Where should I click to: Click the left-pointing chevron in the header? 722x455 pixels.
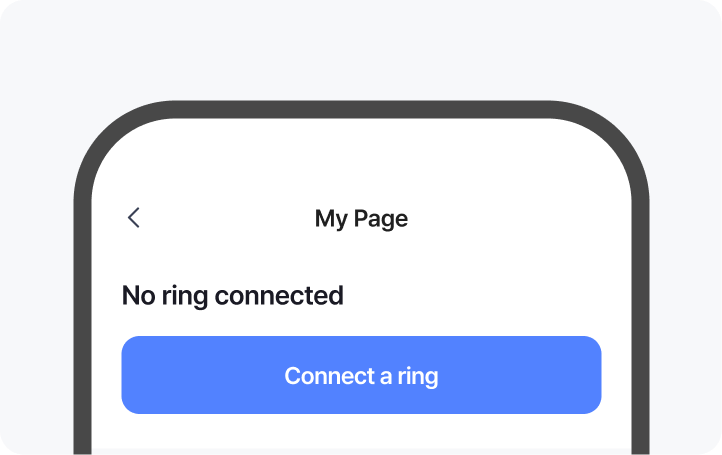(134, 218)
